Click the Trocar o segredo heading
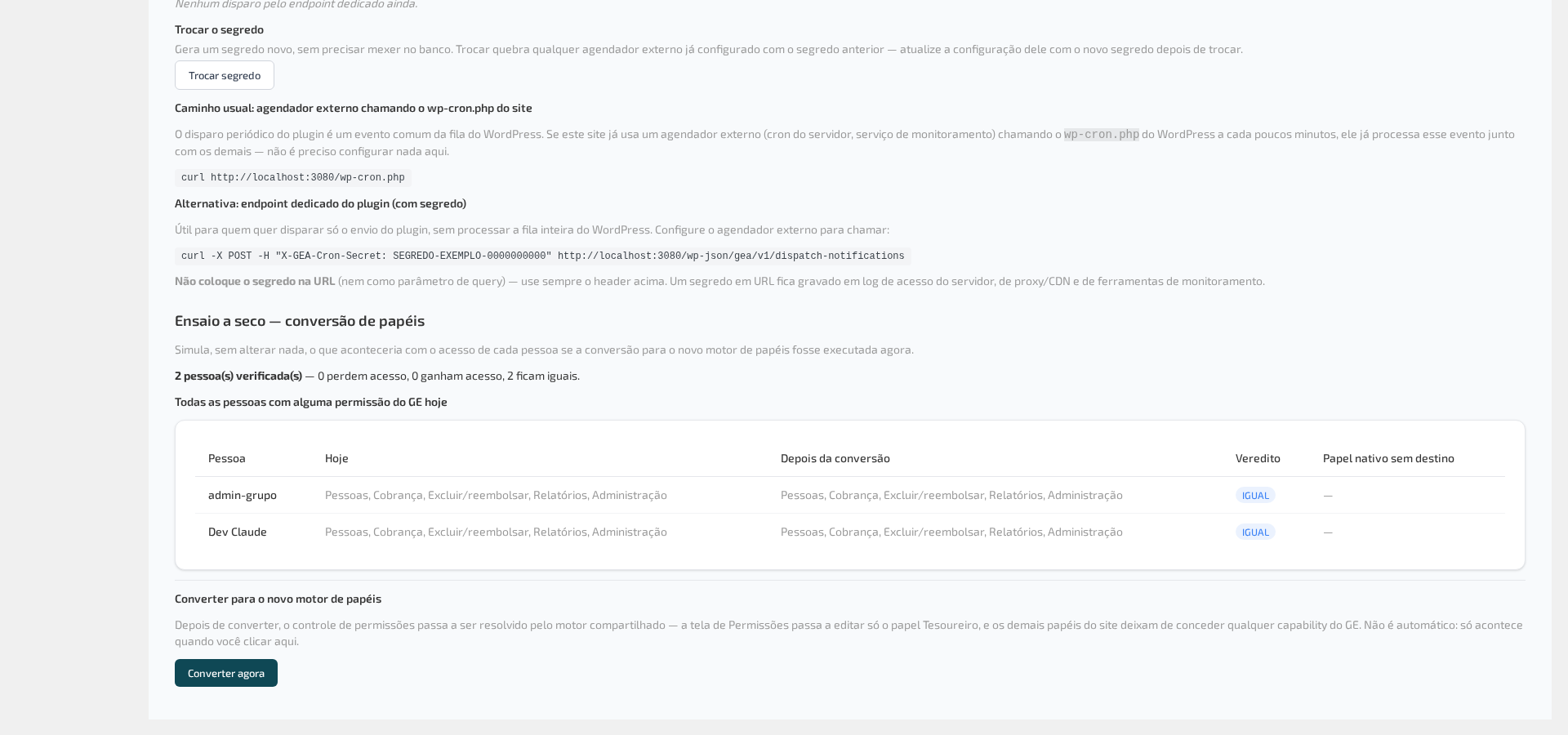The image size is (1568, 735). click(x=219, y=29)
